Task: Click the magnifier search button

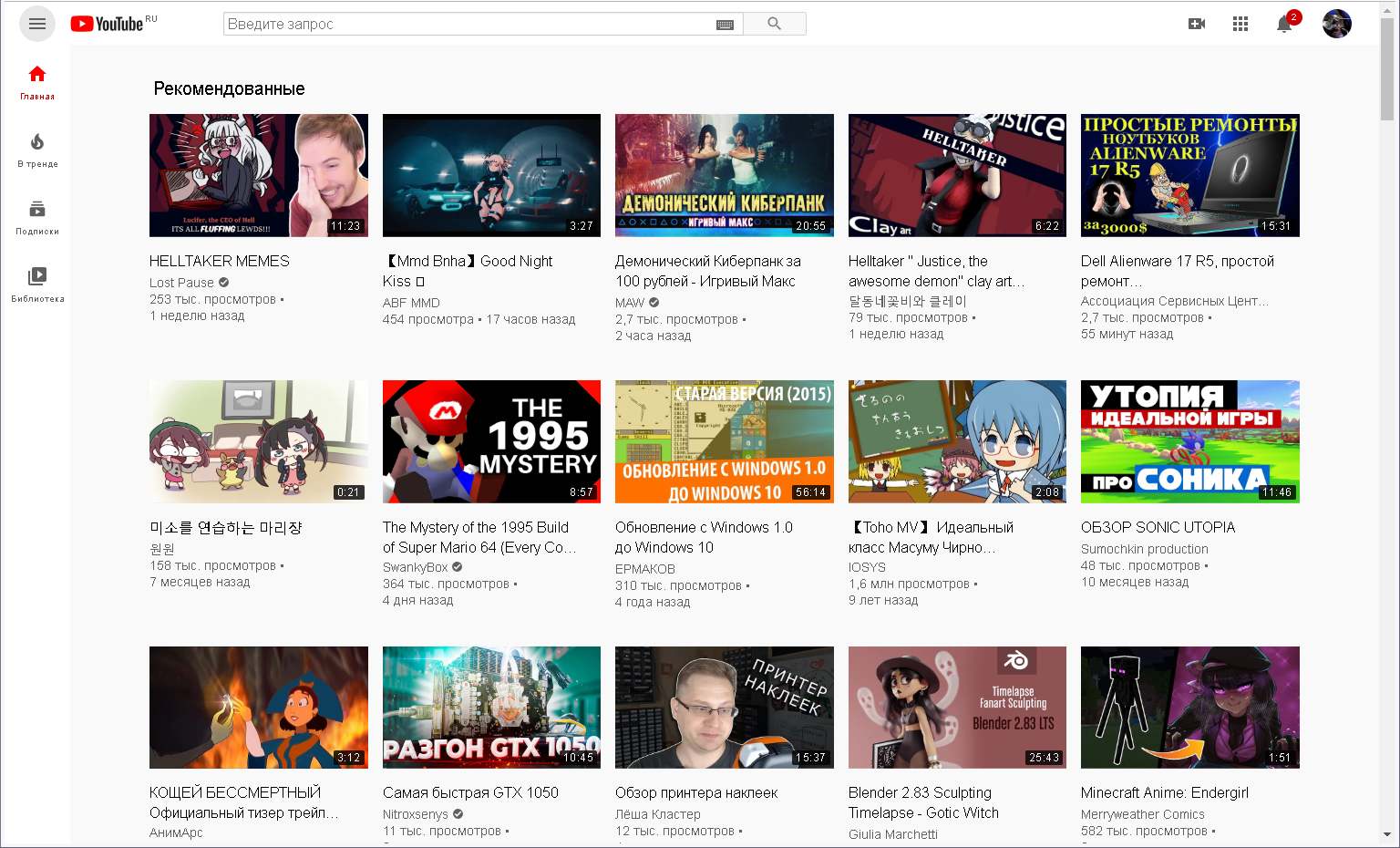Action: pos(775,24)
